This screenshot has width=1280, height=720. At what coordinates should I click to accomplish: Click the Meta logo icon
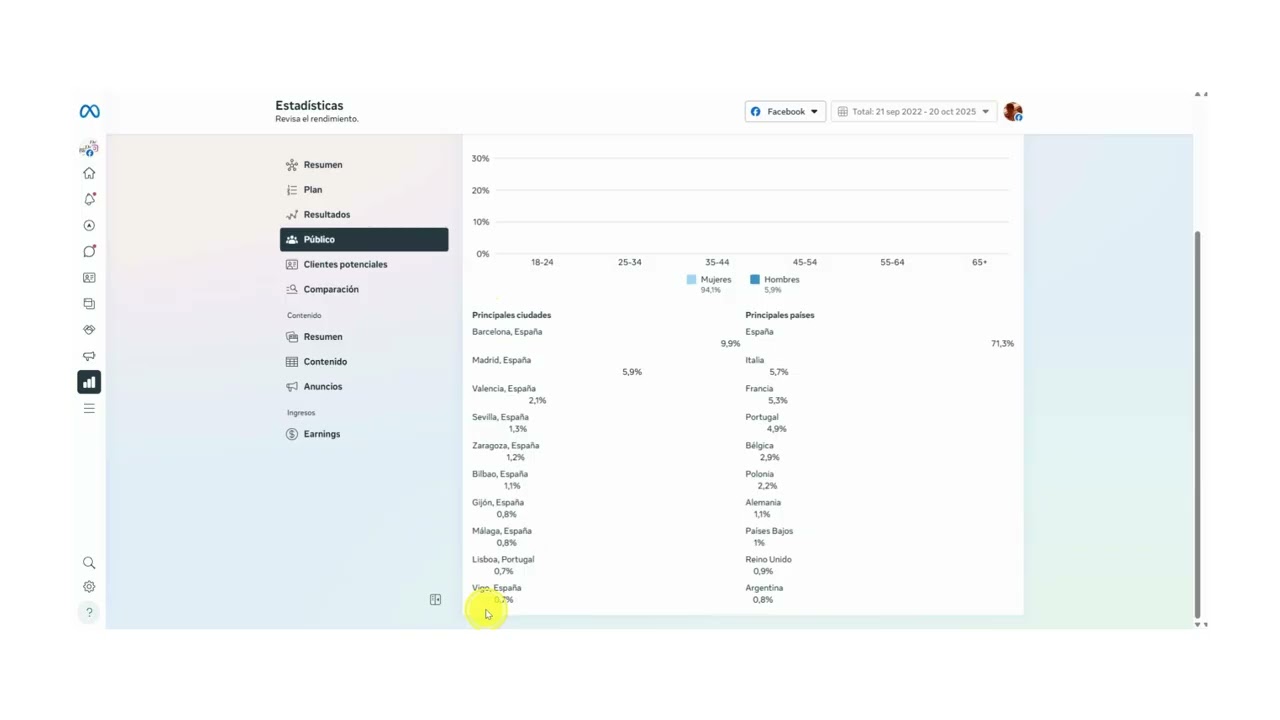click(x=89, y=111)
